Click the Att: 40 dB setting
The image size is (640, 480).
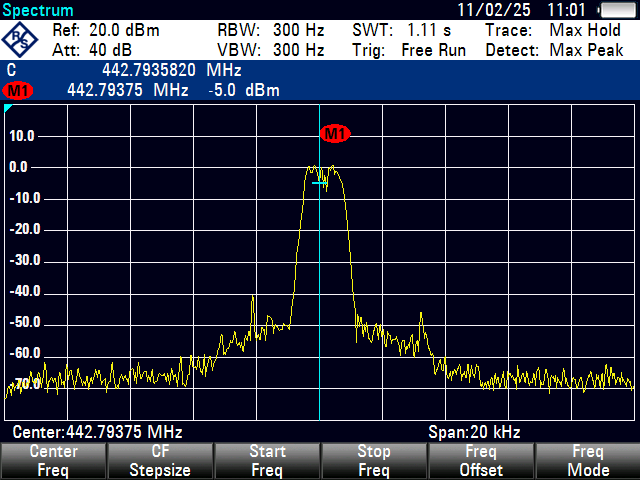click(x=92, y=50)
